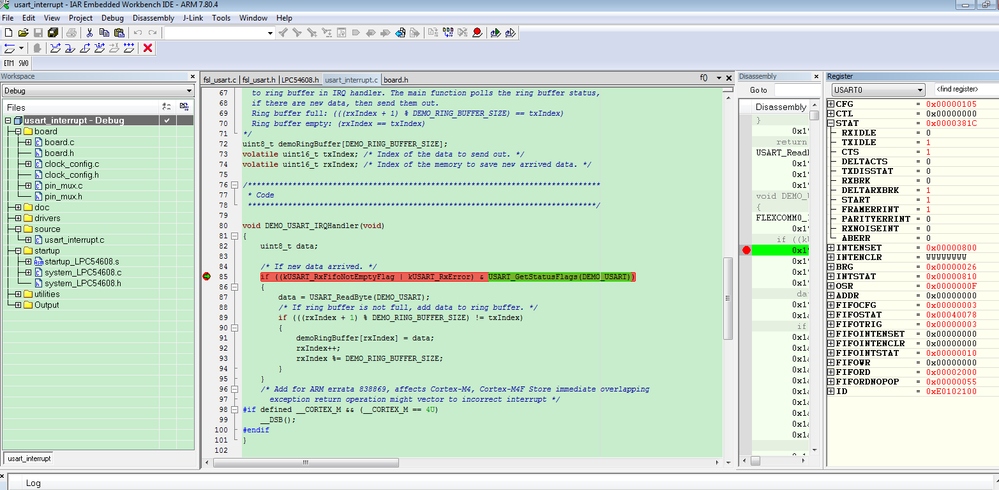
Task: Expand the drivers folder
Action: 18,218
